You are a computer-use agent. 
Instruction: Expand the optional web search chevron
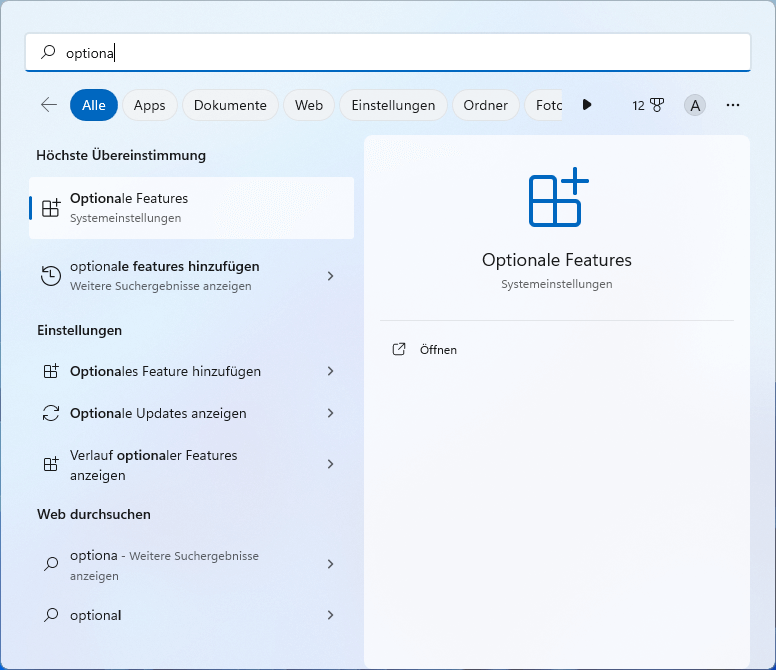coord(331,615)
